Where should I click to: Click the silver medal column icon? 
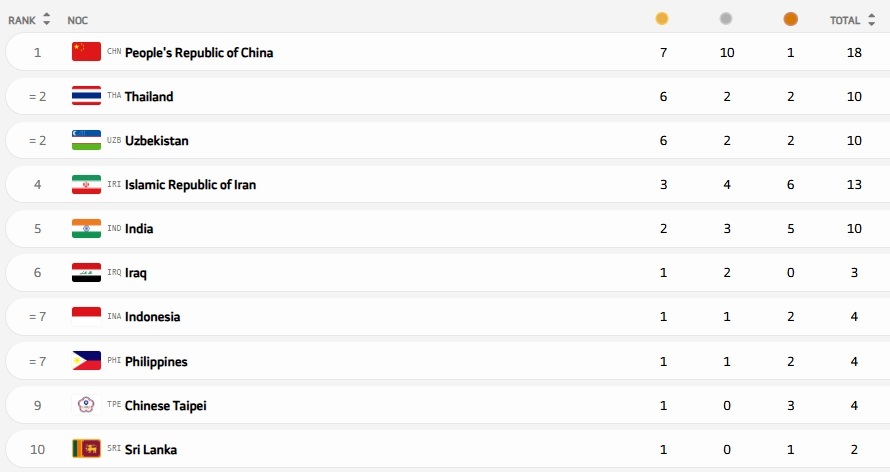click(x=726, y=19)
